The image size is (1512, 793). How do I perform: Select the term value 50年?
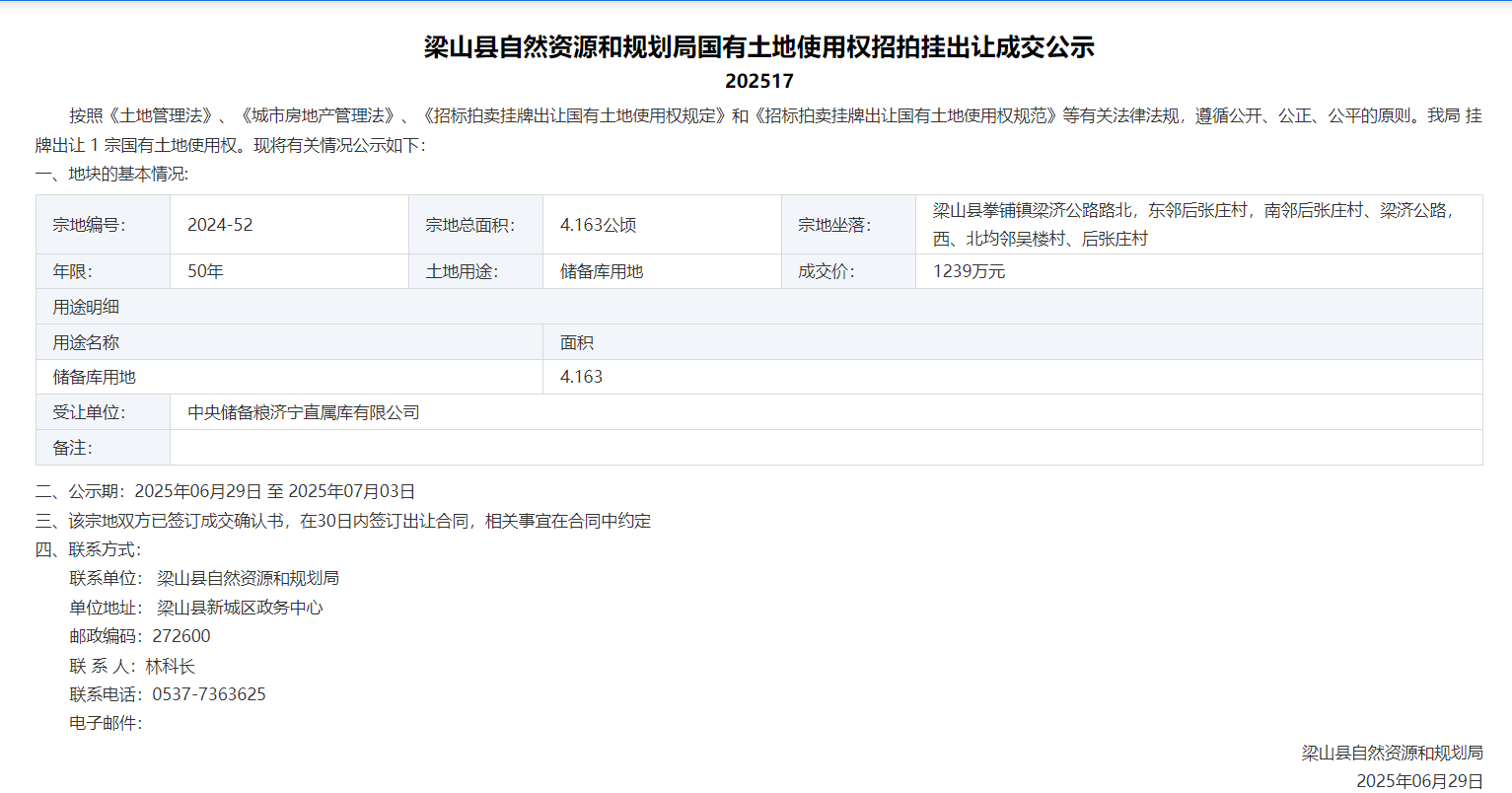[205, 271]
